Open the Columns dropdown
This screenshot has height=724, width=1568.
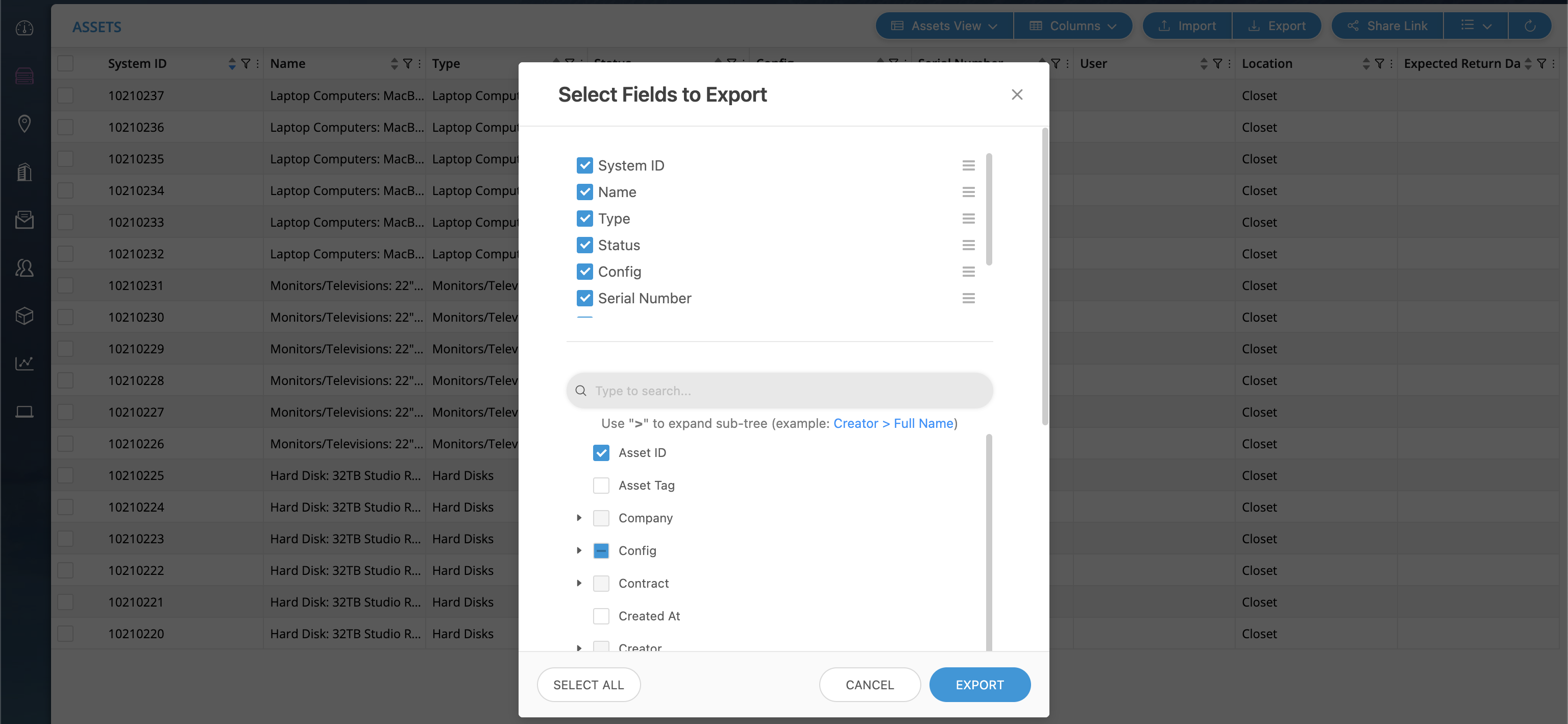[x=1073, y=26]
